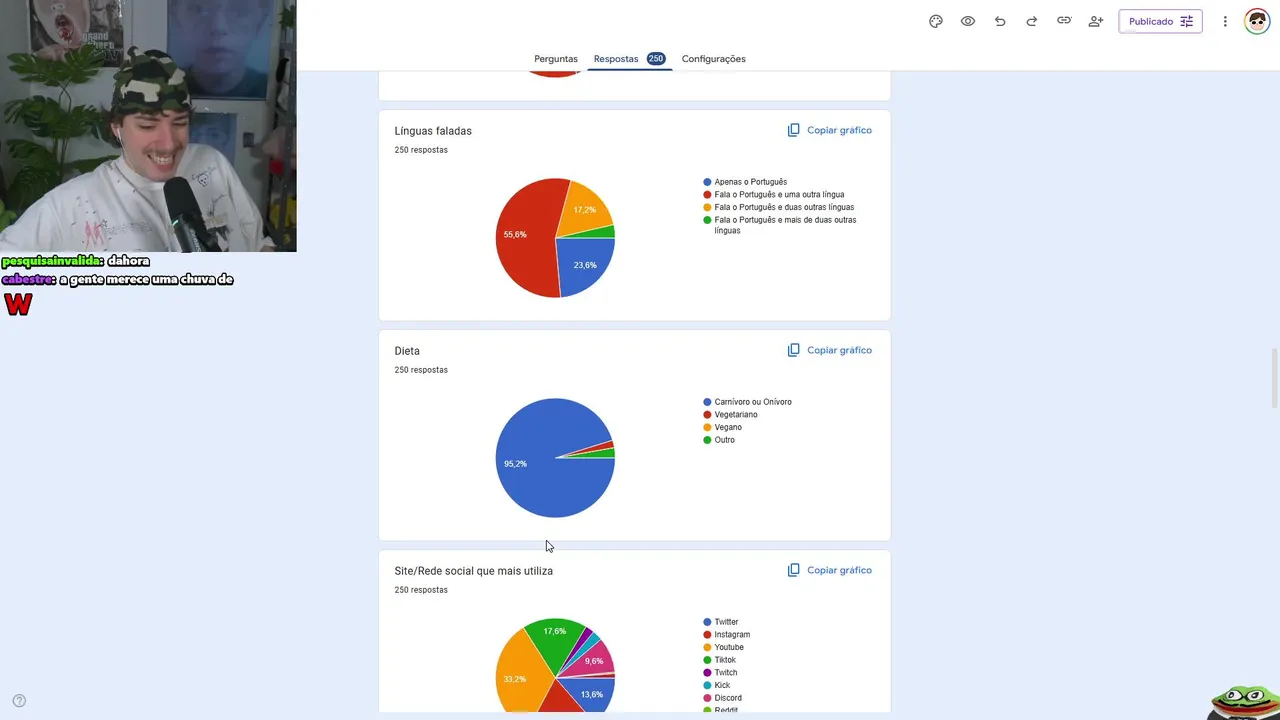Redo the last action
The image size is (1280, 720).
pos(1032,21)
